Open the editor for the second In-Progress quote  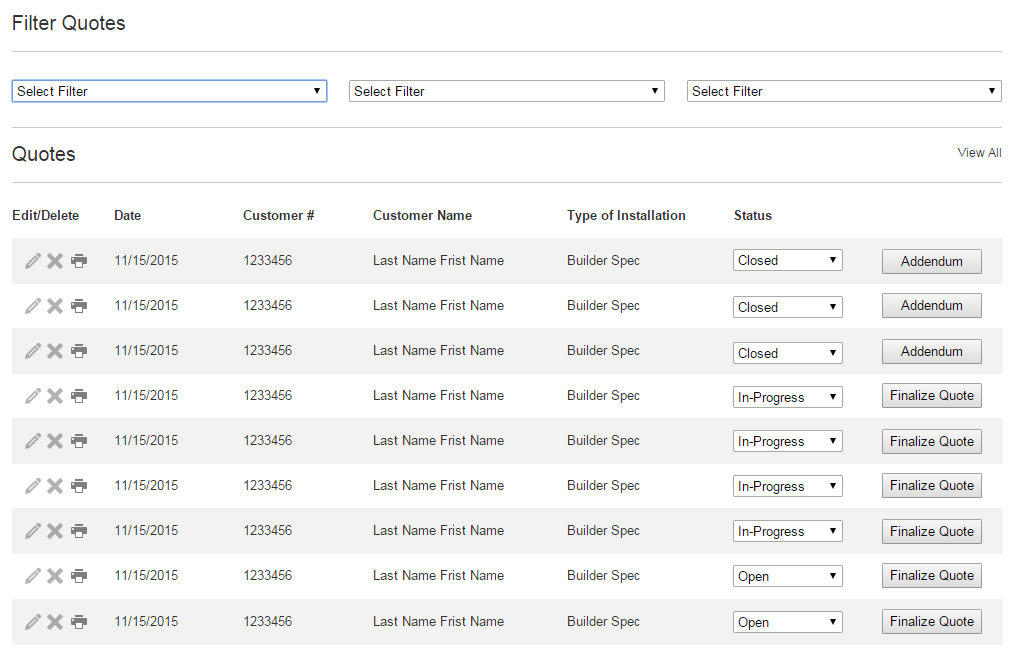[x=32, y=441]
